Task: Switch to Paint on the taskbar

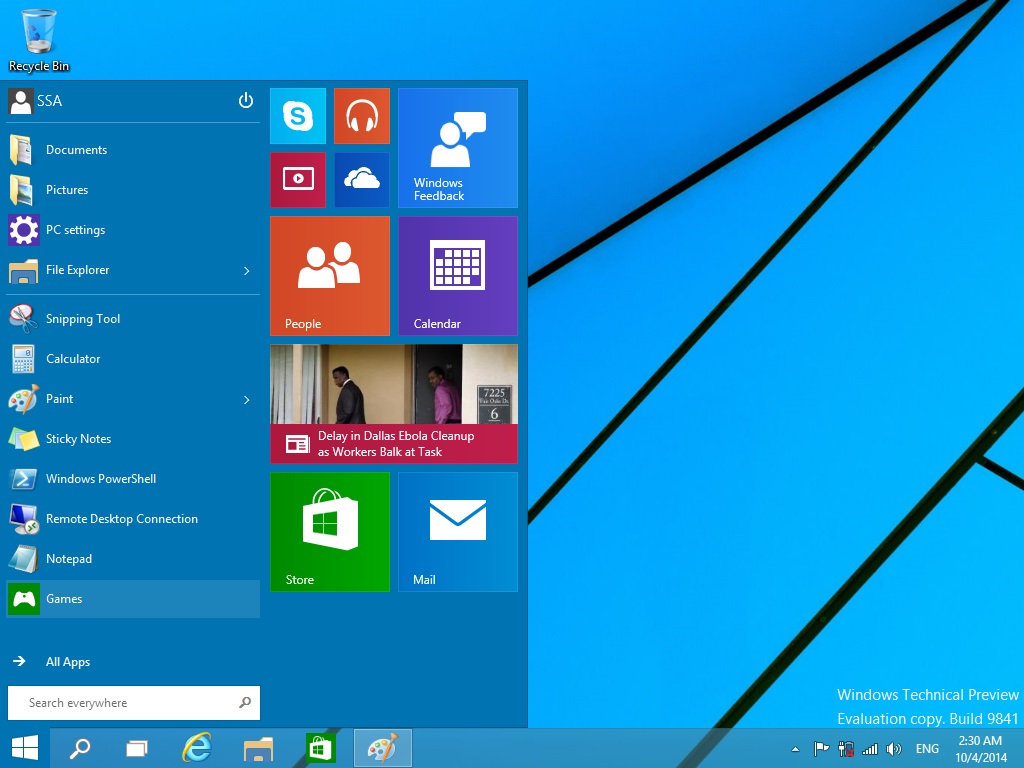Action: tap(383, 748)
